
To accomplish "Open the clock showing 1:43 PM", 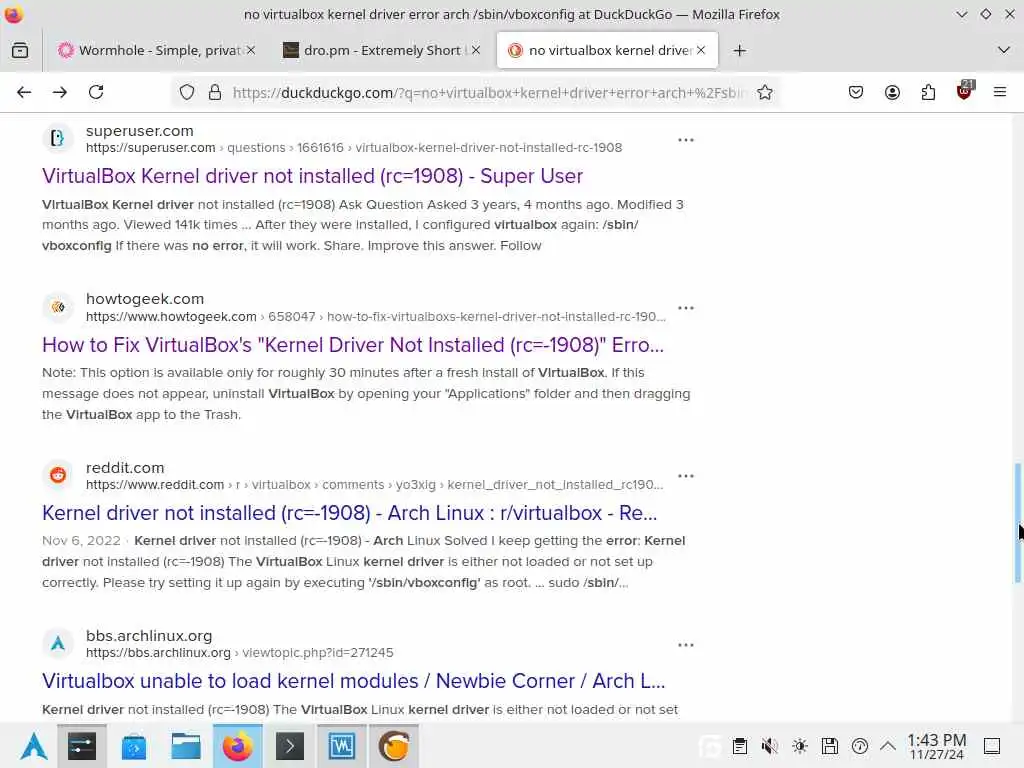I will pos(936,746).
